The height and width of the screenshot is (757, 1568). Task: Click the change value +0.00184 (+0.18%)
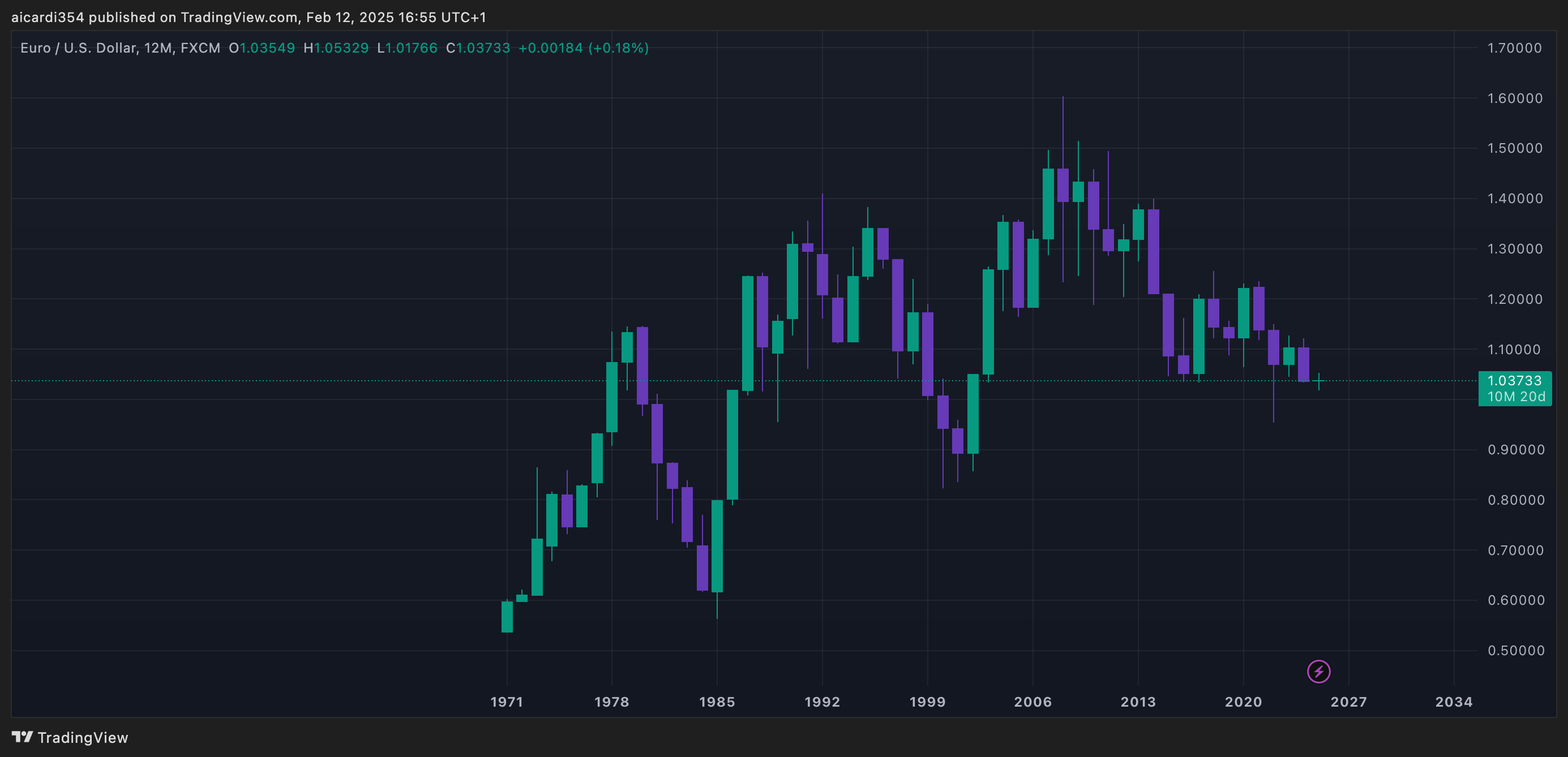[x=583, y=48]
